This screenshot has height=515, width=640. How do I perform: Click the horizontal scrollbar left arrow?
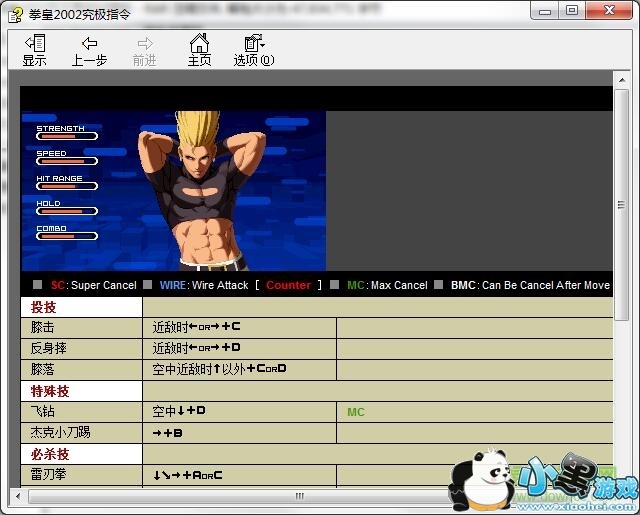coord(20,496)
